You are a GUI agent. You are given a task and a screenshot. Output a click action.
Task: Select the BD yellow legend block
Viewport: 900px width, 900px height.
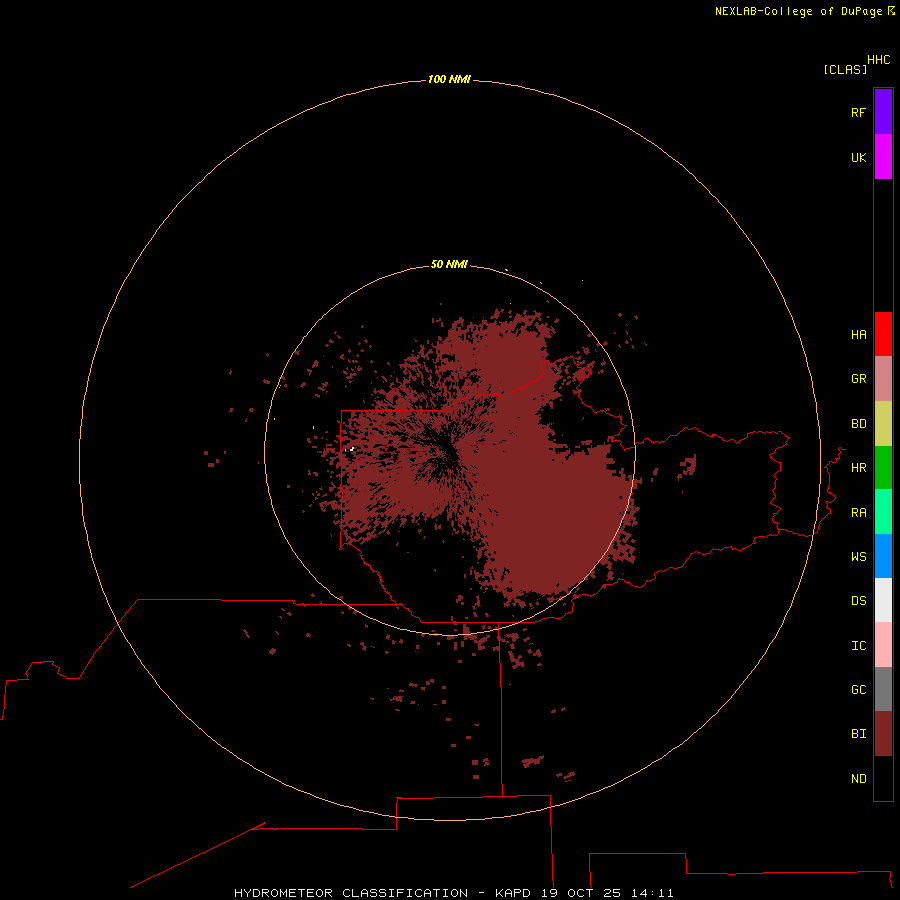[x=883, y=424]
